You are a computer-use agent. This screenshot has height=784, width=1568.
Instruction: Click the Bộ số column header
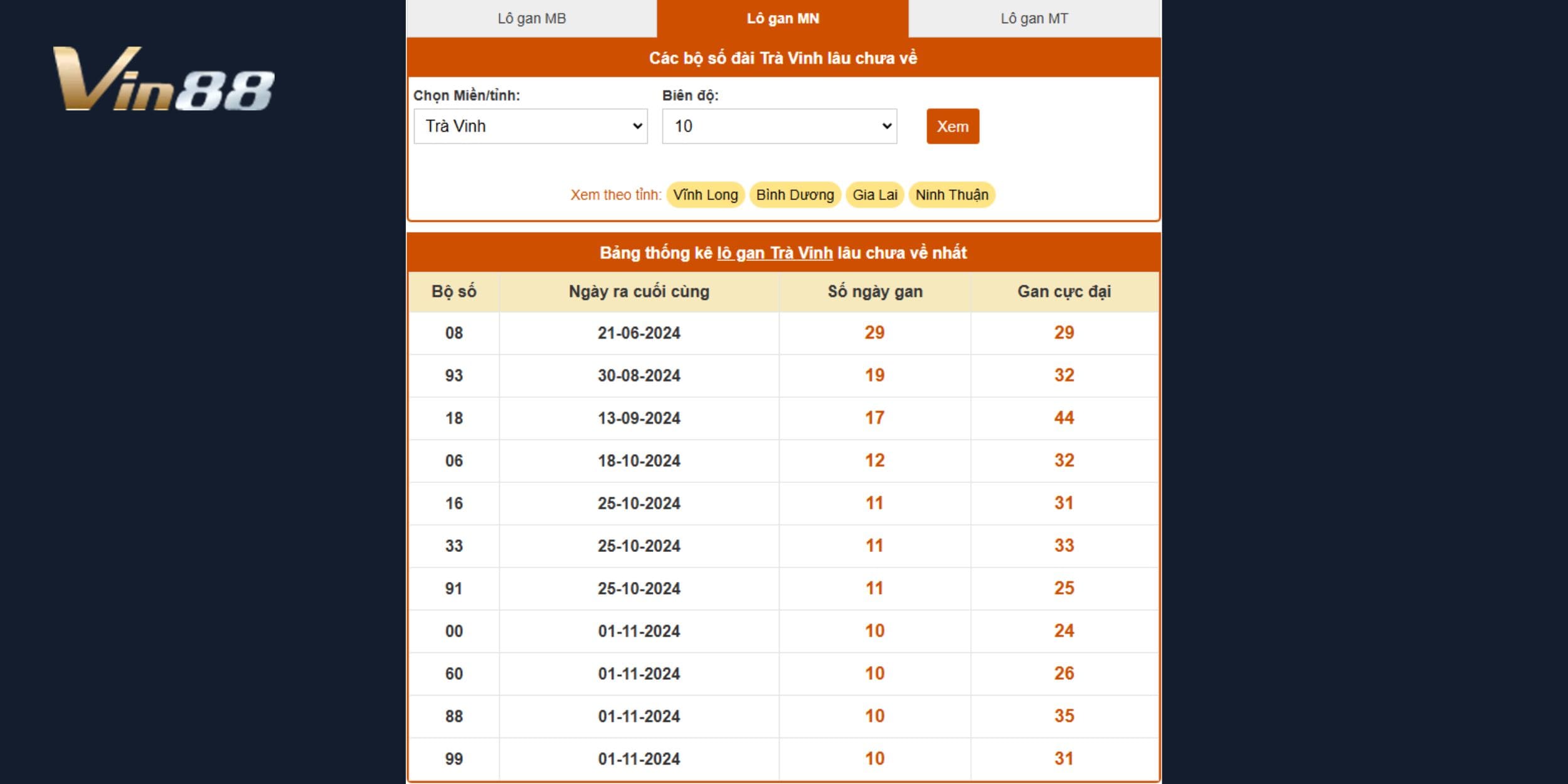pyautogui.click(x=454, y=292)
